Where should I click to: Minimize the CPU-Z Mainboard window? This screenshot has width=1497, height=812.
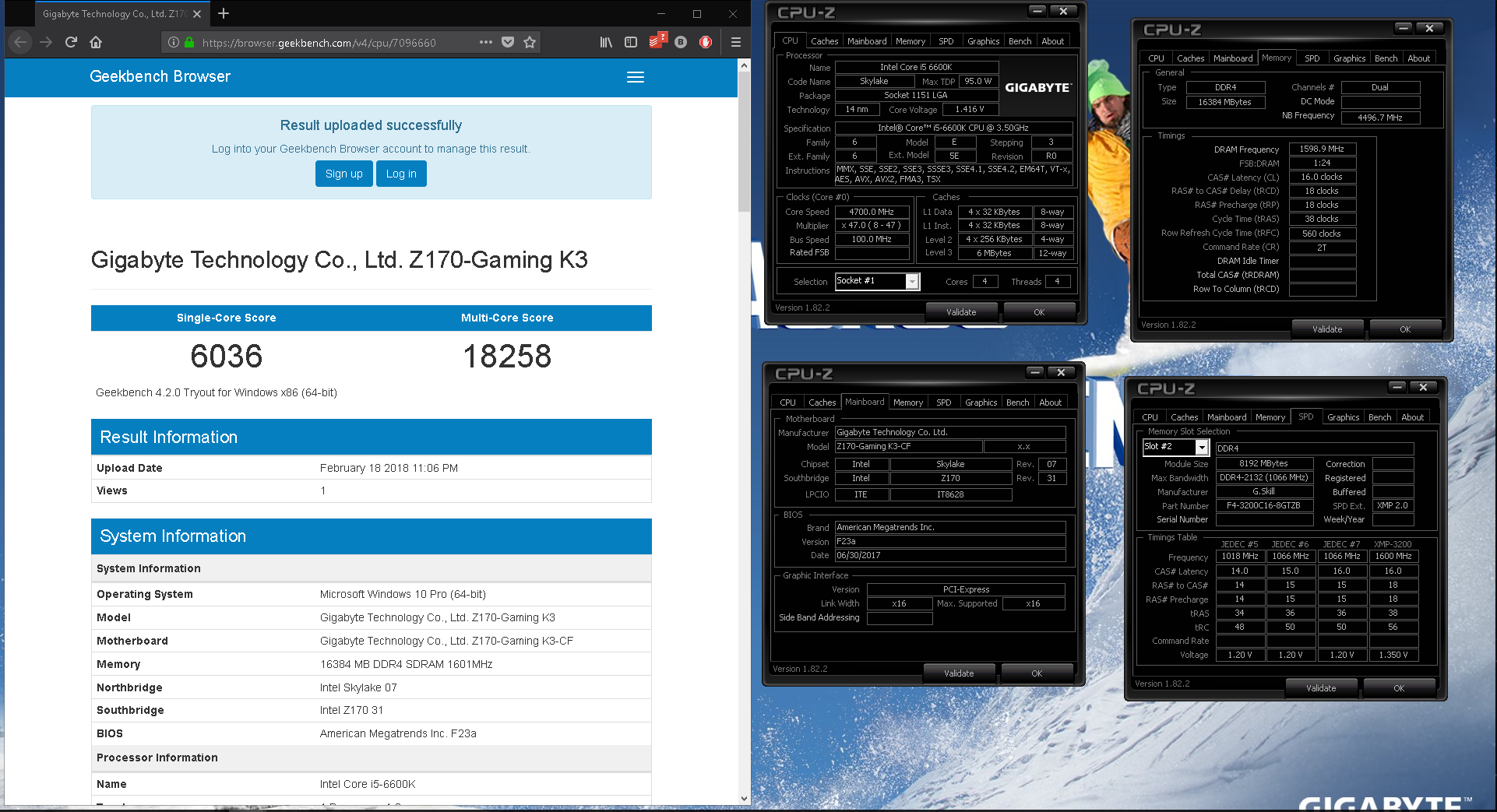(x=1034, y=372)
